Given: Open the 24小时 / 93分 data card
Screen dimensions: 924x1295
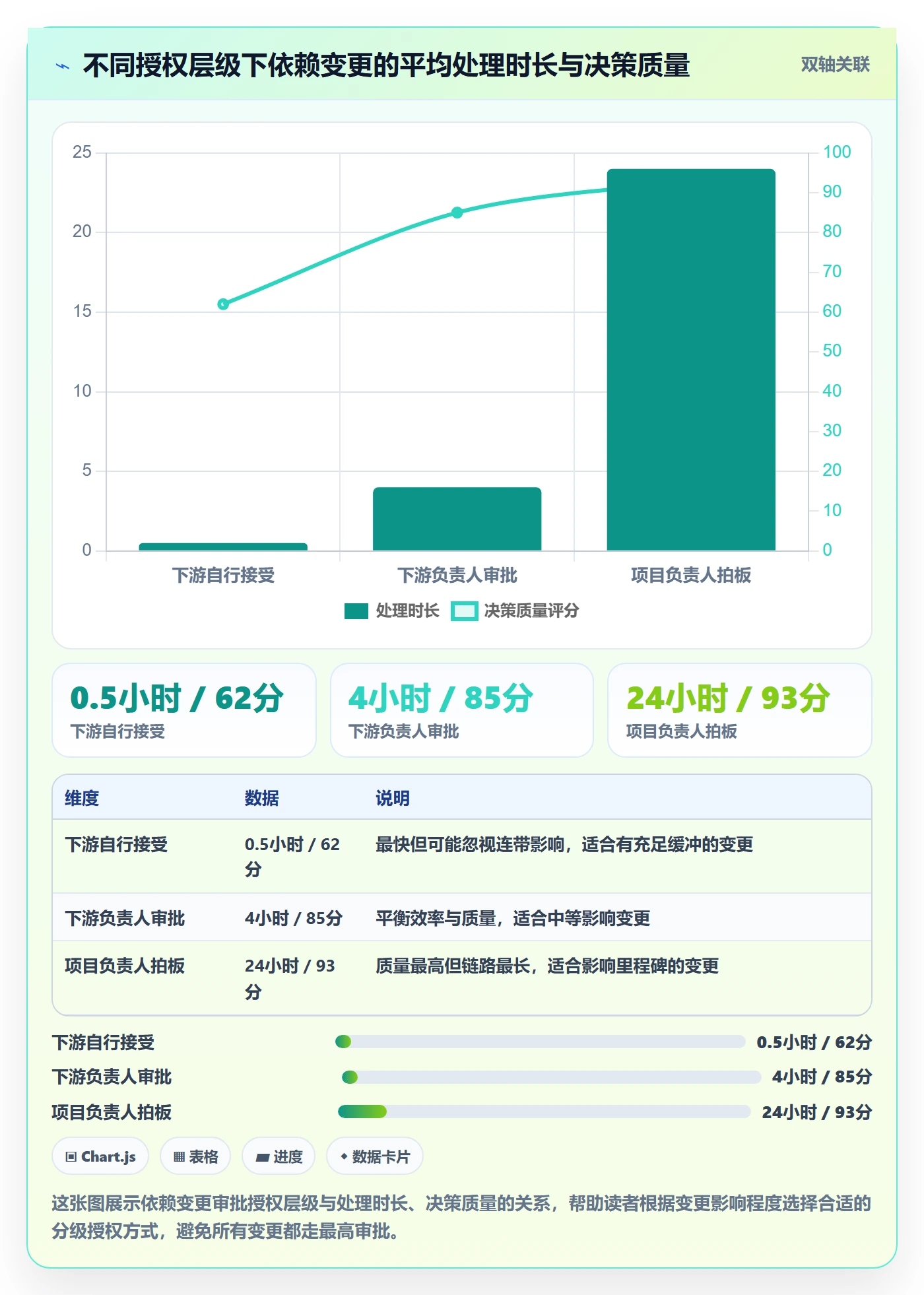Looking at the screenshot, I should click(x=740, y=710).
